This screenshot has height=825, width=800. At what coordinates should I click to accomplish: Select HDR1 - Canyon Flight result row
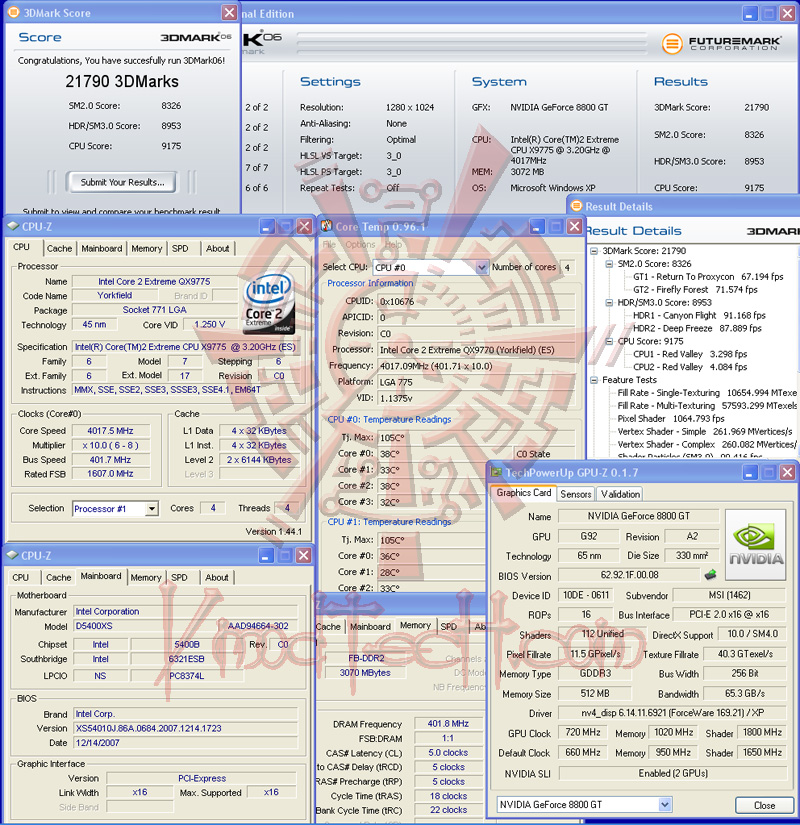click(x=699, y=315)
